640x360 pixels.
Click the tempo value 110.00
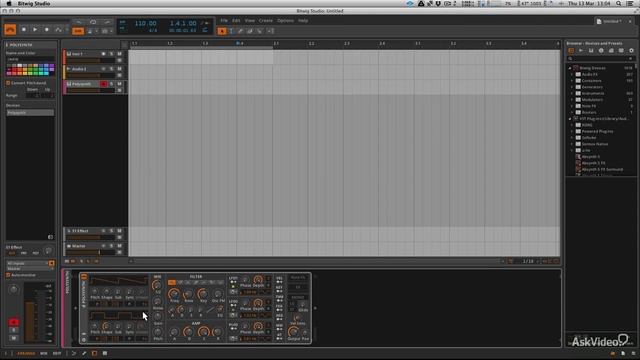click(x=146, y=24)
